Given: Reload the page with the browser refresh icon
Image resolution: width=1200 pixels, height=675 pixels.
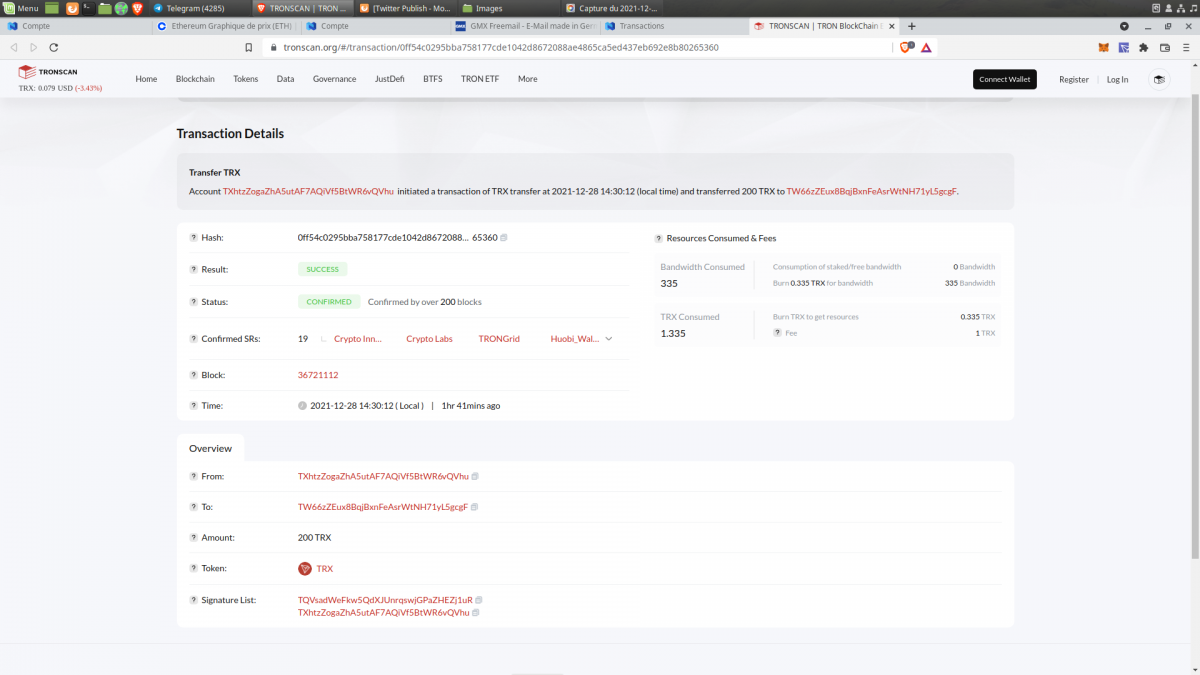Looking at the screenshot, I should 53,47.
